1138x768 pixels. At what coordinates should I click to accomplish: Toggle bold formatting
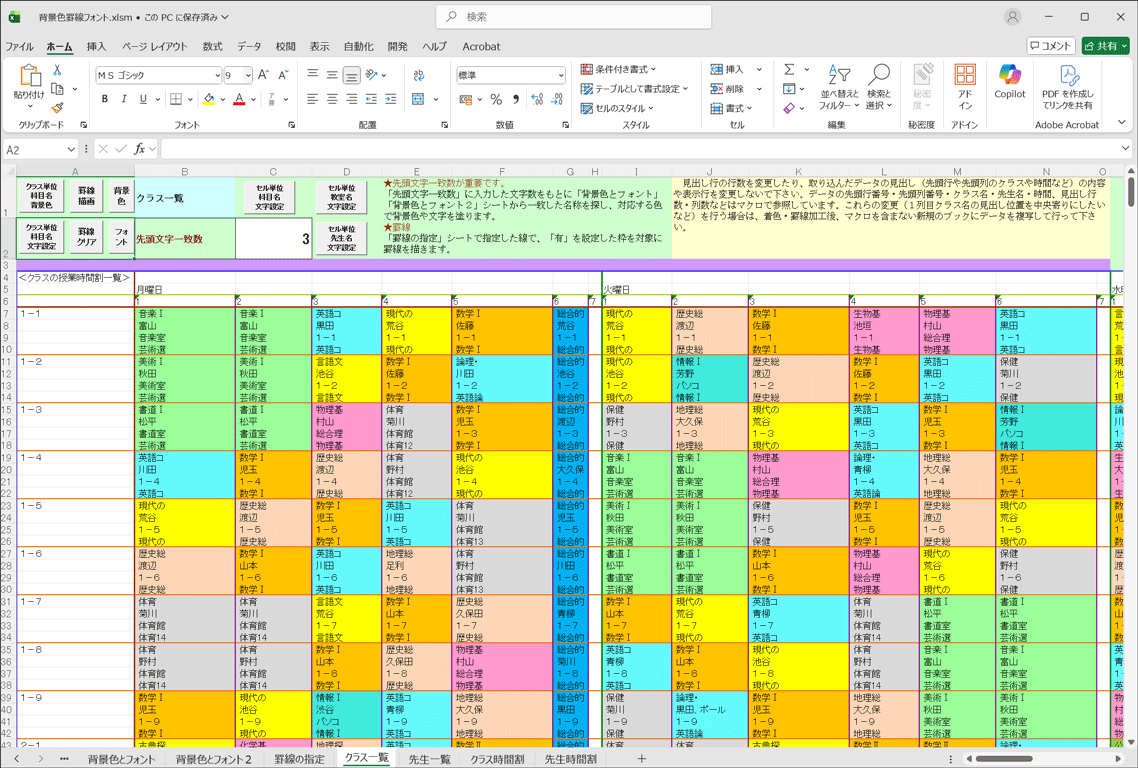pyautogui.click(x=105, y=100)
